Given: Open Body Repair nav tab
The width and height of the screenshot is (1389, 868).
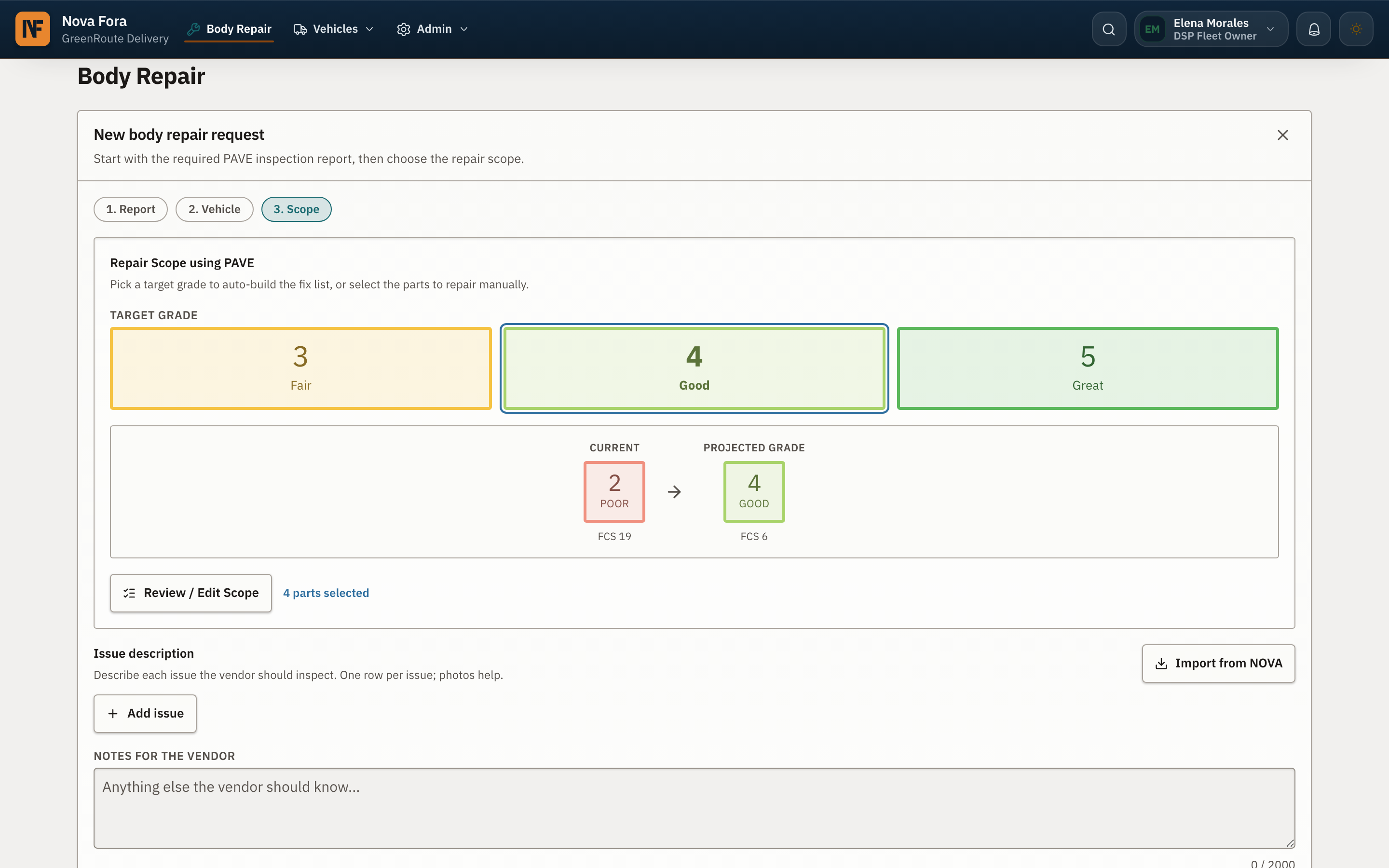Looking at the screenshot, I should pyautogui.click(x=229, y=29).
